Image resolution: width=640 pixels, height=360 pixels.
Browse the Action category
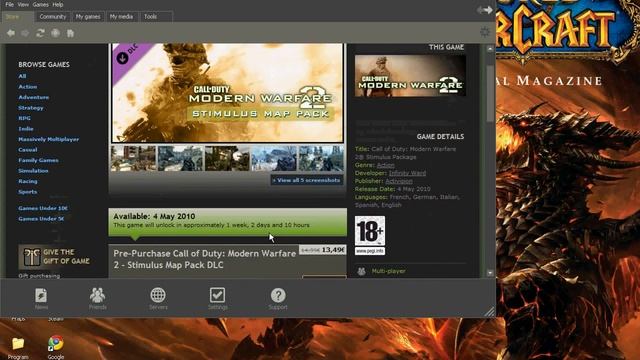27,87
